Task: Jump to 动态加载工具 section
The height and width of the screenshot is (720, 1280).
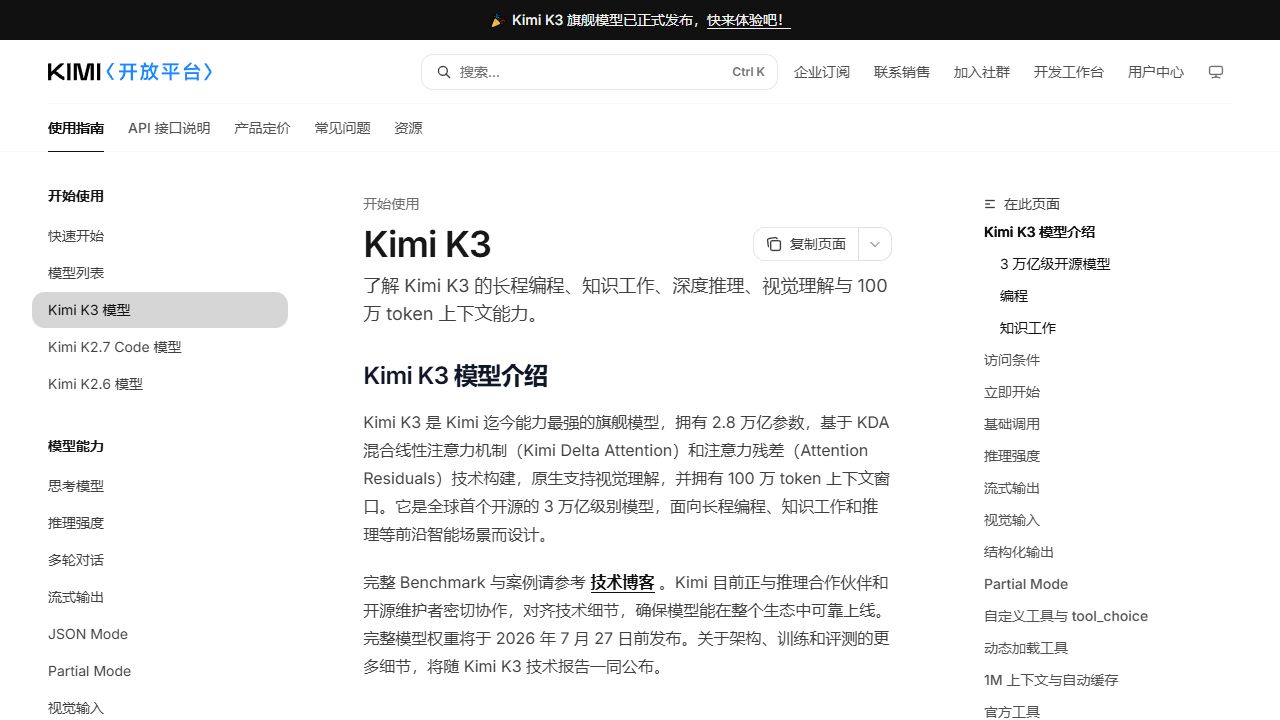Action: pos(1026,648)
